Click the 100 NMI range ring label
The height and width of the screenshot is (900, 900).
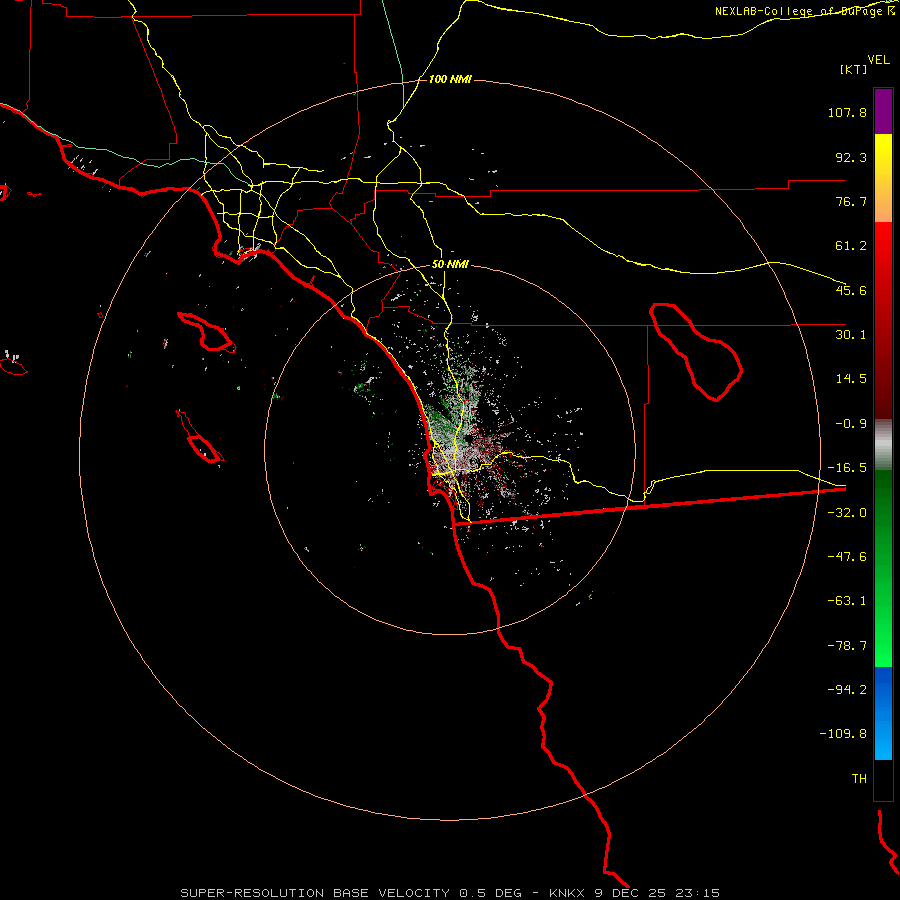point(450,79)
